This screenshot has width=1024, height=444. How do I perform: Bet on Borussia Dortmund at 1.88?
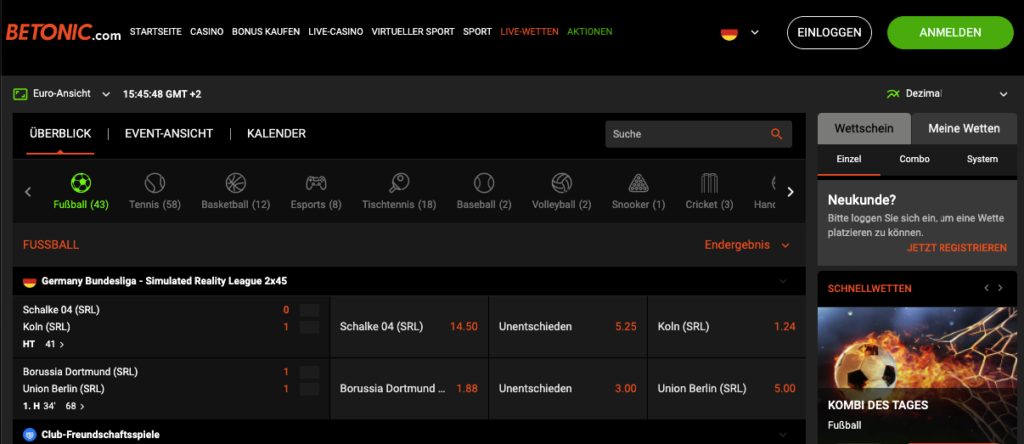[x=409, y=388]
